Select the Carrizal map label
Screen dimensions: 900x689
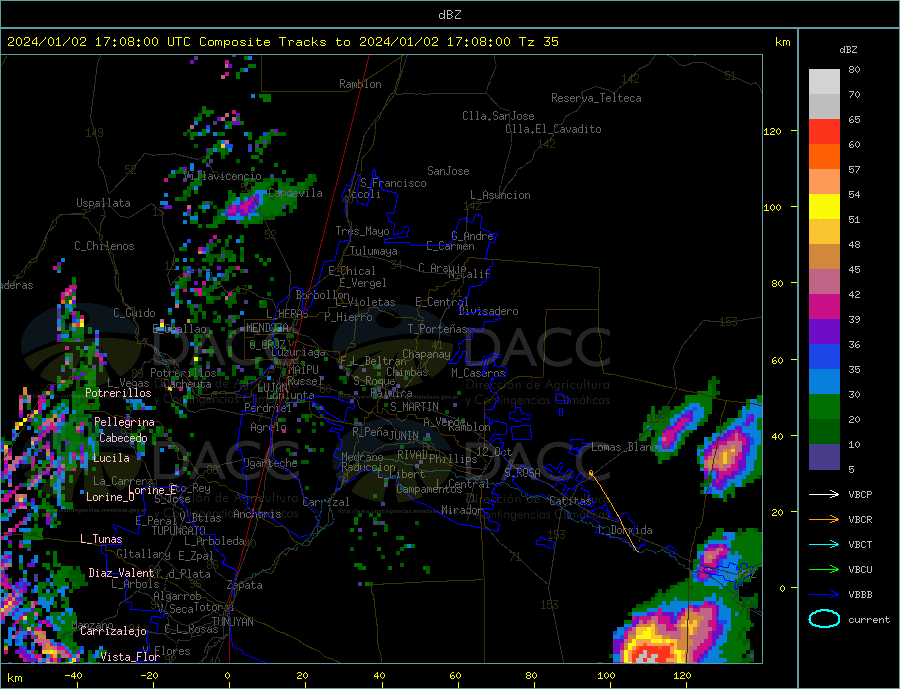(326, 502)
